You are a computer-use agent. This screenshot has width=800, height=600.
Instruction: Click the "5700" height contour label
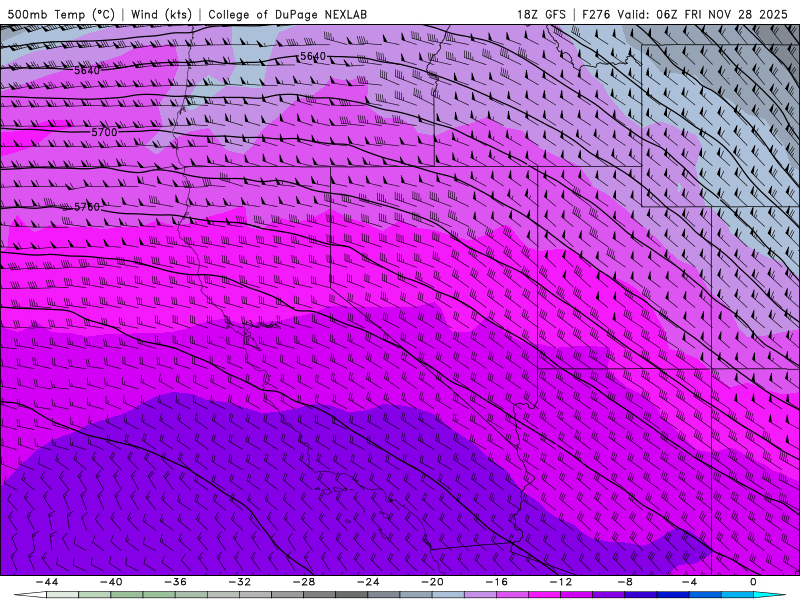(104, 132)
